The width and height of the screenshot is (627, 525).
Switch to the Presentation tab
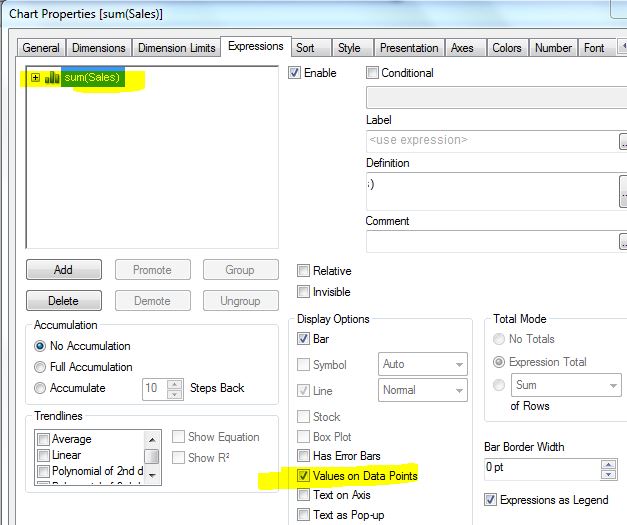pyautogui.click(x=409, y=48)
